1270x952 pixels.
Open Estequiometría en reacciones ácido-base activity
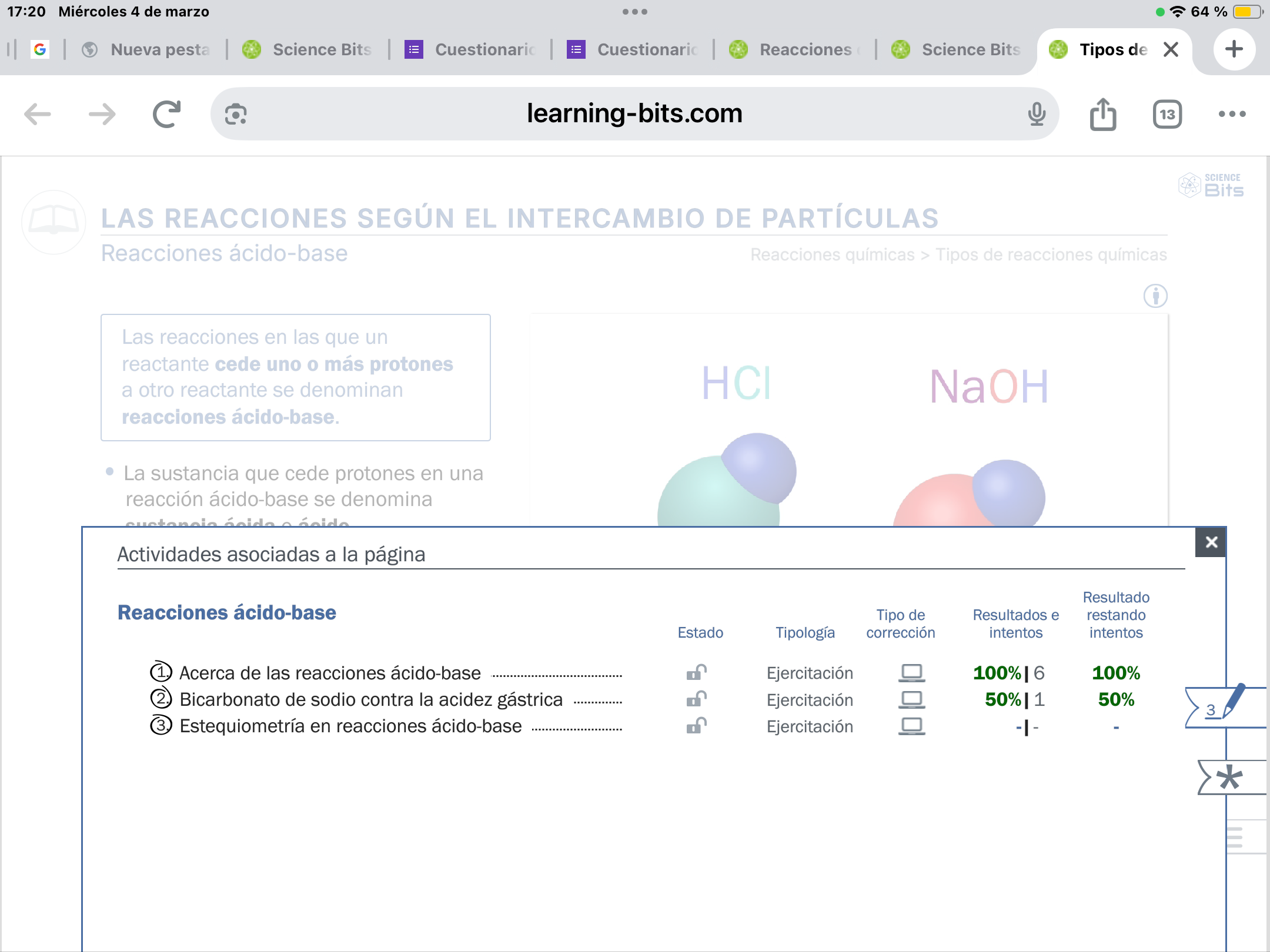pos(350,726)
